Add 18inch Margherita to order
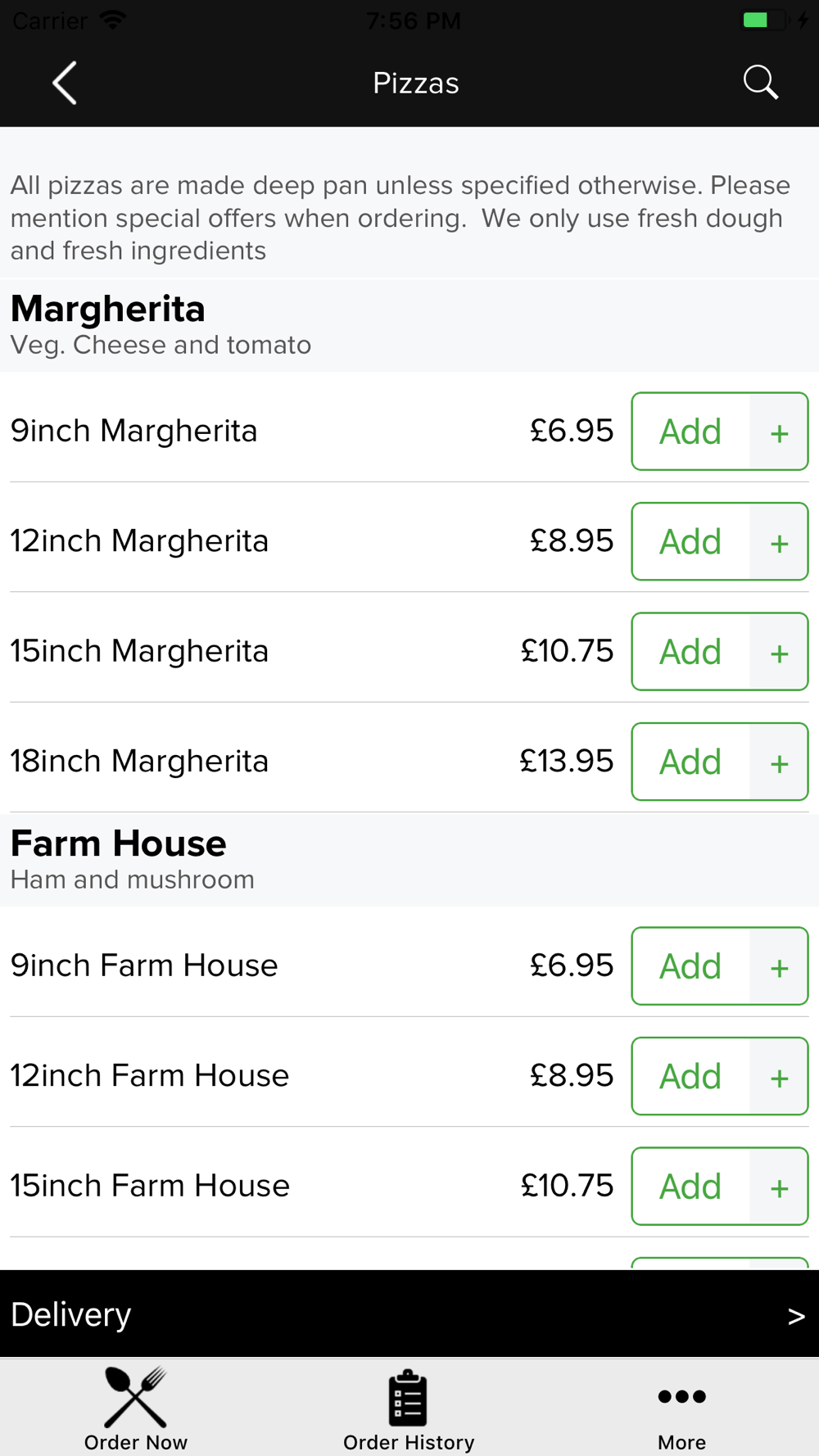819x1456 pixels. click(690, 762)
